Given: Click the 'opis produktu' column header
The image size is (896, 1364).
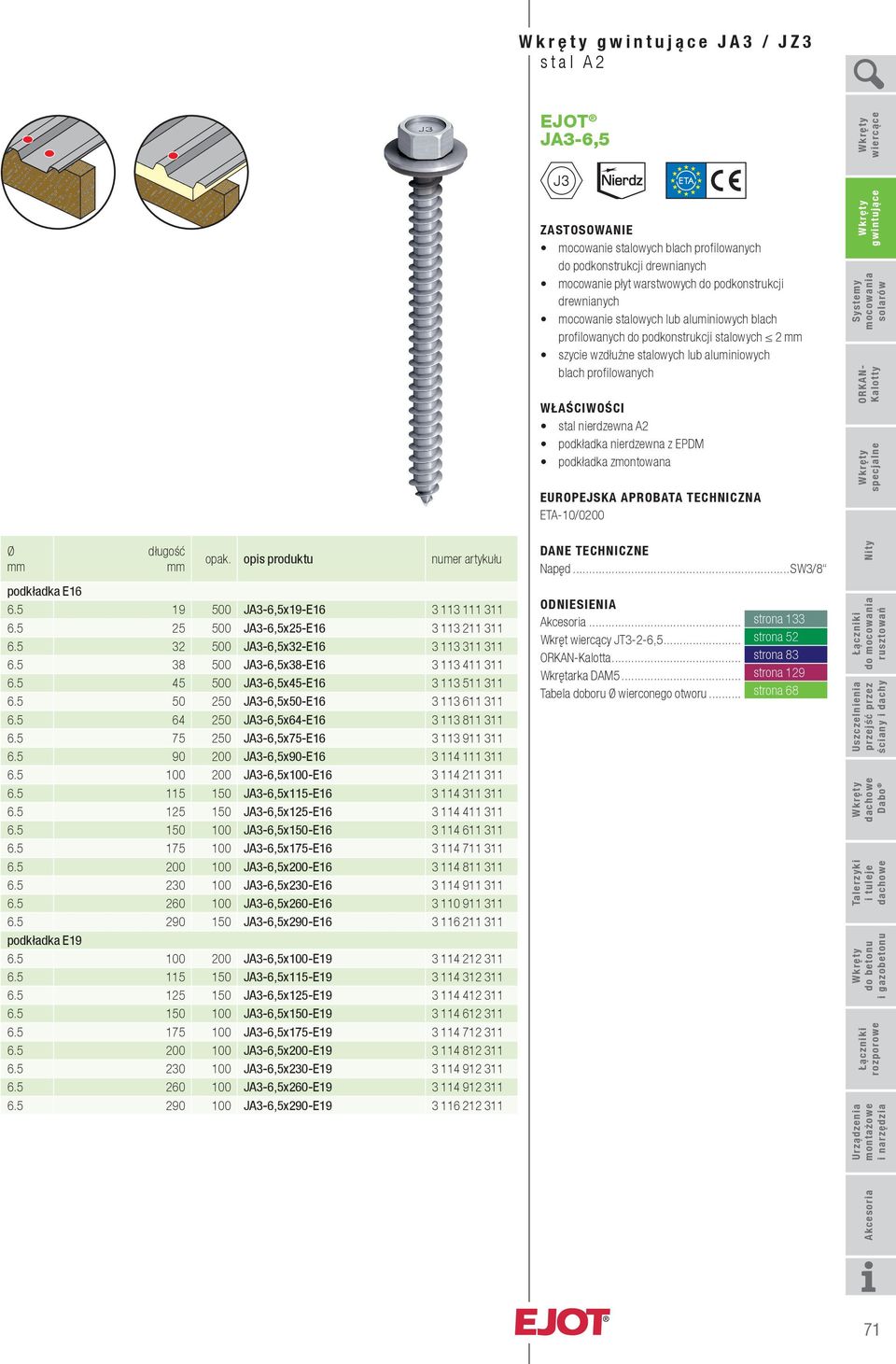Looking at the screenshot, I should [x=278, y=559].
